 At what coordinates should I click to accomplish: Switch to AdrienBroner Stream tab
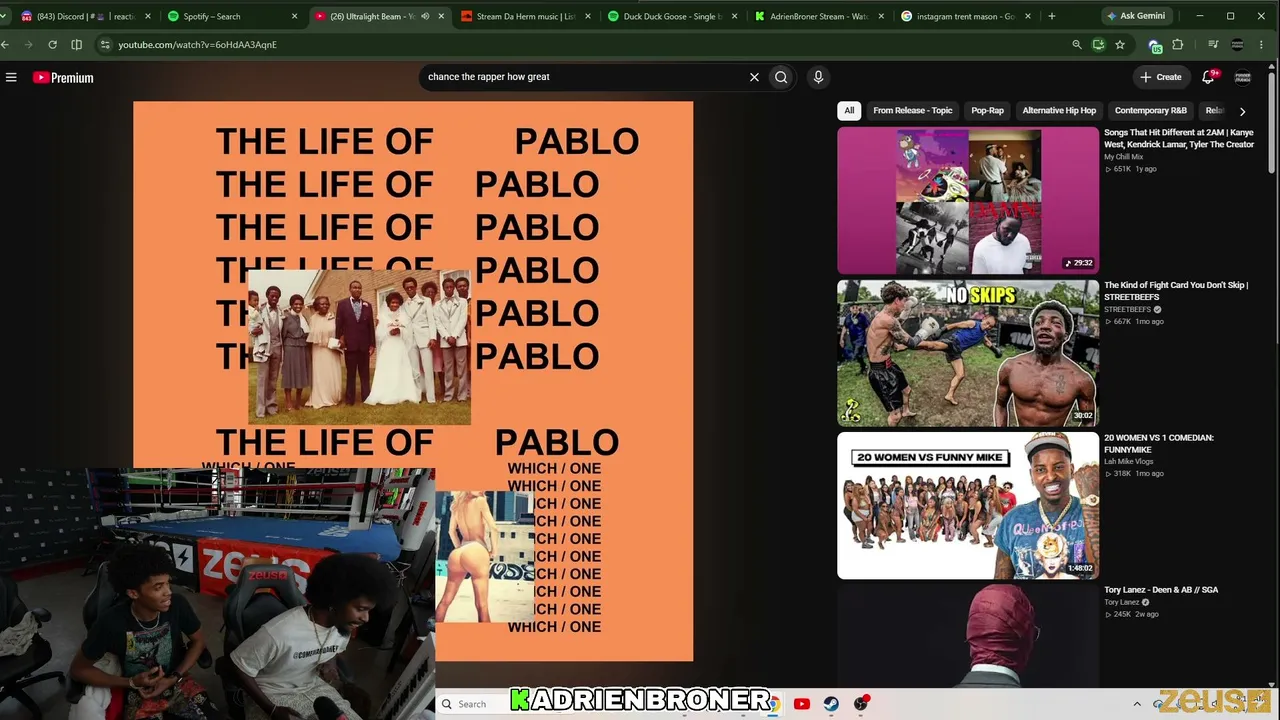pyautogui.click(x=820, y=16)
